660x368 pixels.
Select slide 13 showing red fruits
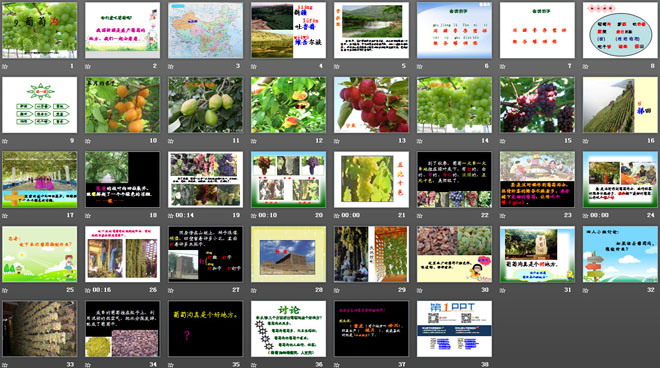371,105
